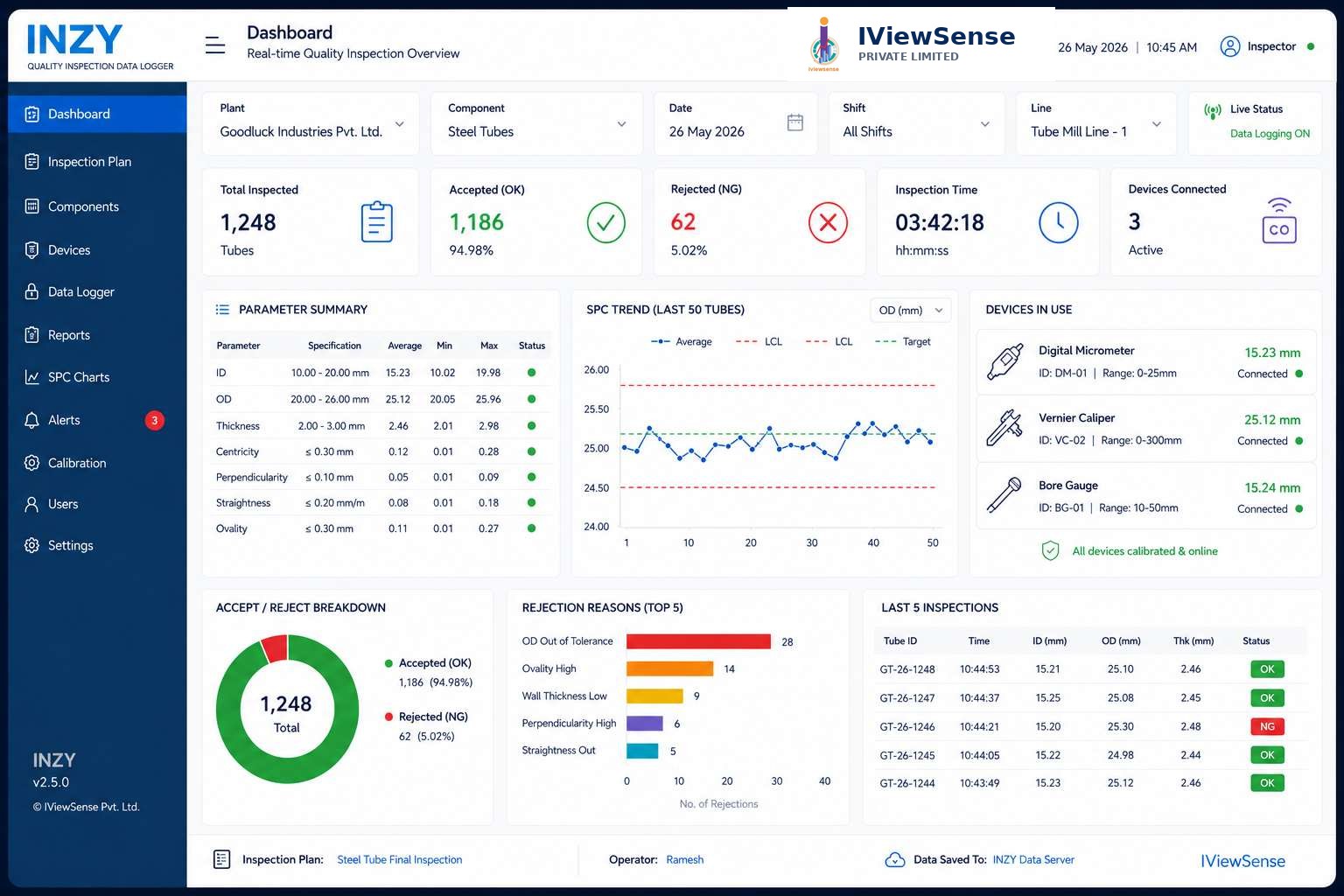Click the Devices Connected wireless device icon

1279,220
